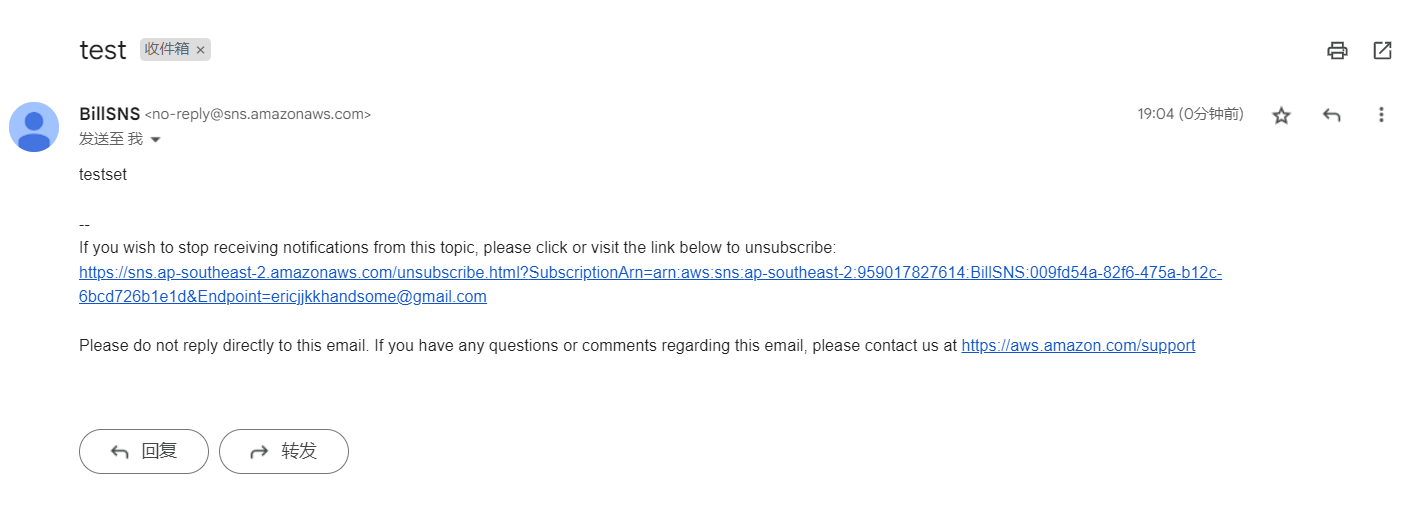
Task: Open the SNS unsubscribe link
Action: point(650,285)
